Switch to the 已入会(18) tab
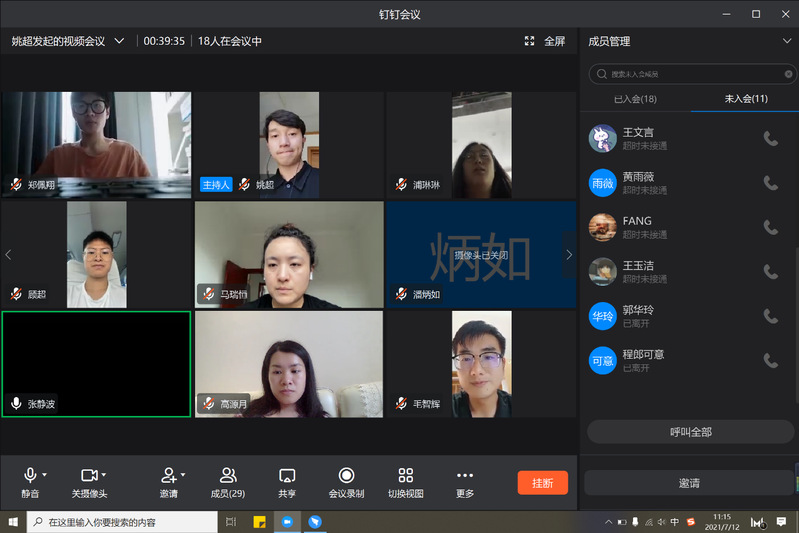The width and height of the screenshot is (799, 533). 634,99
